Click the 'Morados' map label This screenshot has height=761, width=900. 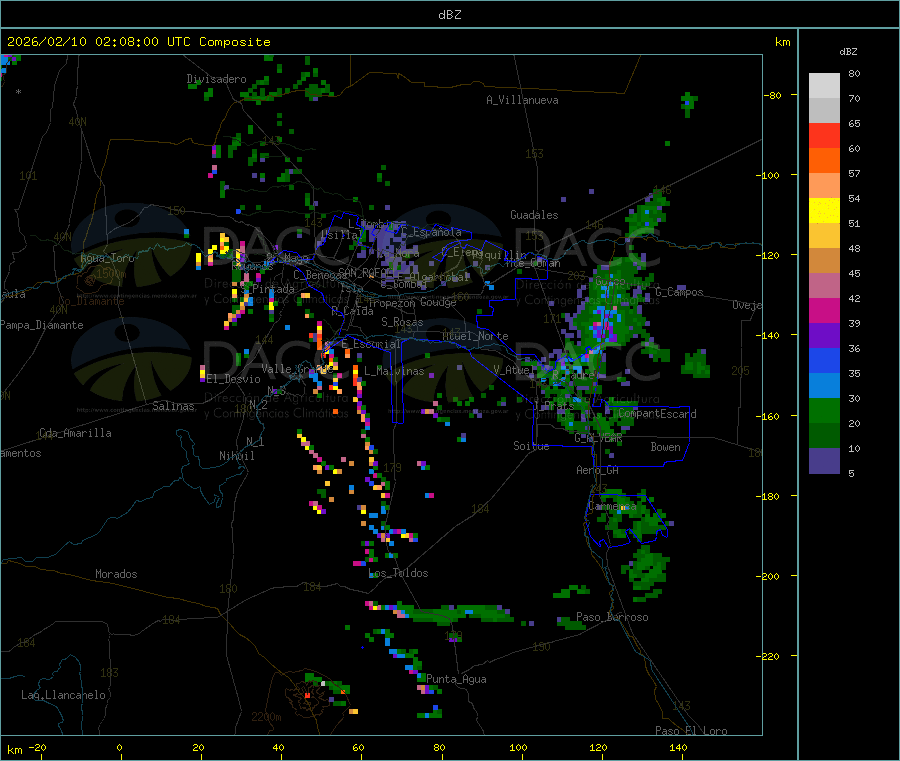click(116, 574)
